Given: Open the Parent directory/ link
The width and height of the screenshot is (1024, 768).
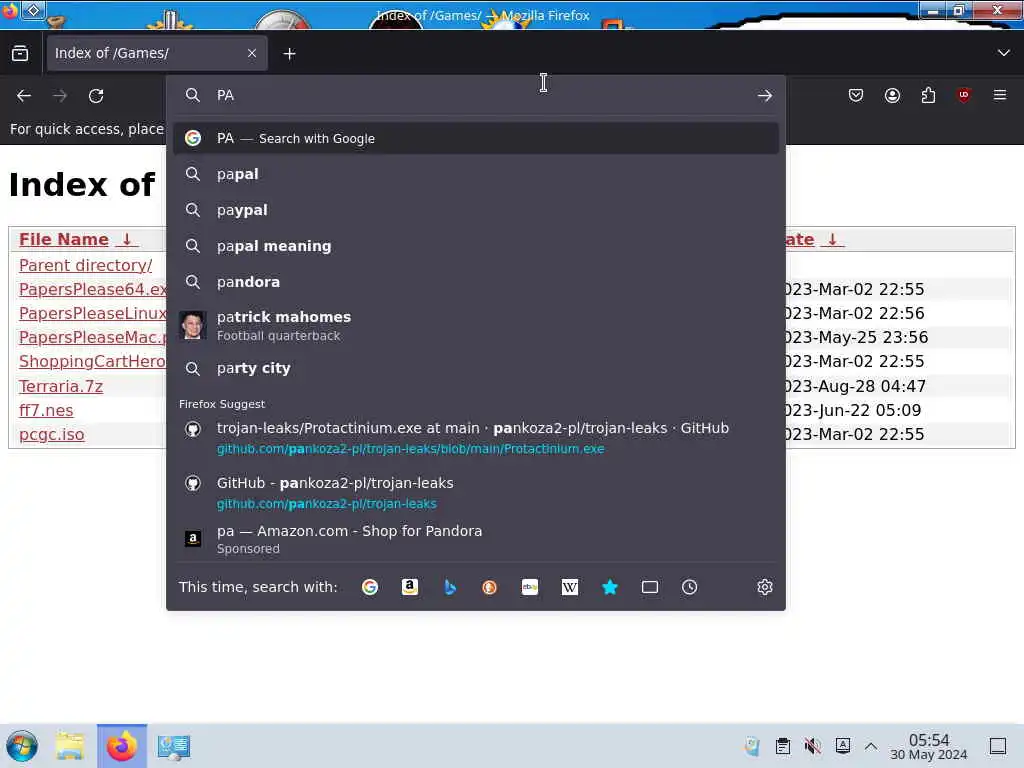Looking at the screenshot, I should (86, 265).
